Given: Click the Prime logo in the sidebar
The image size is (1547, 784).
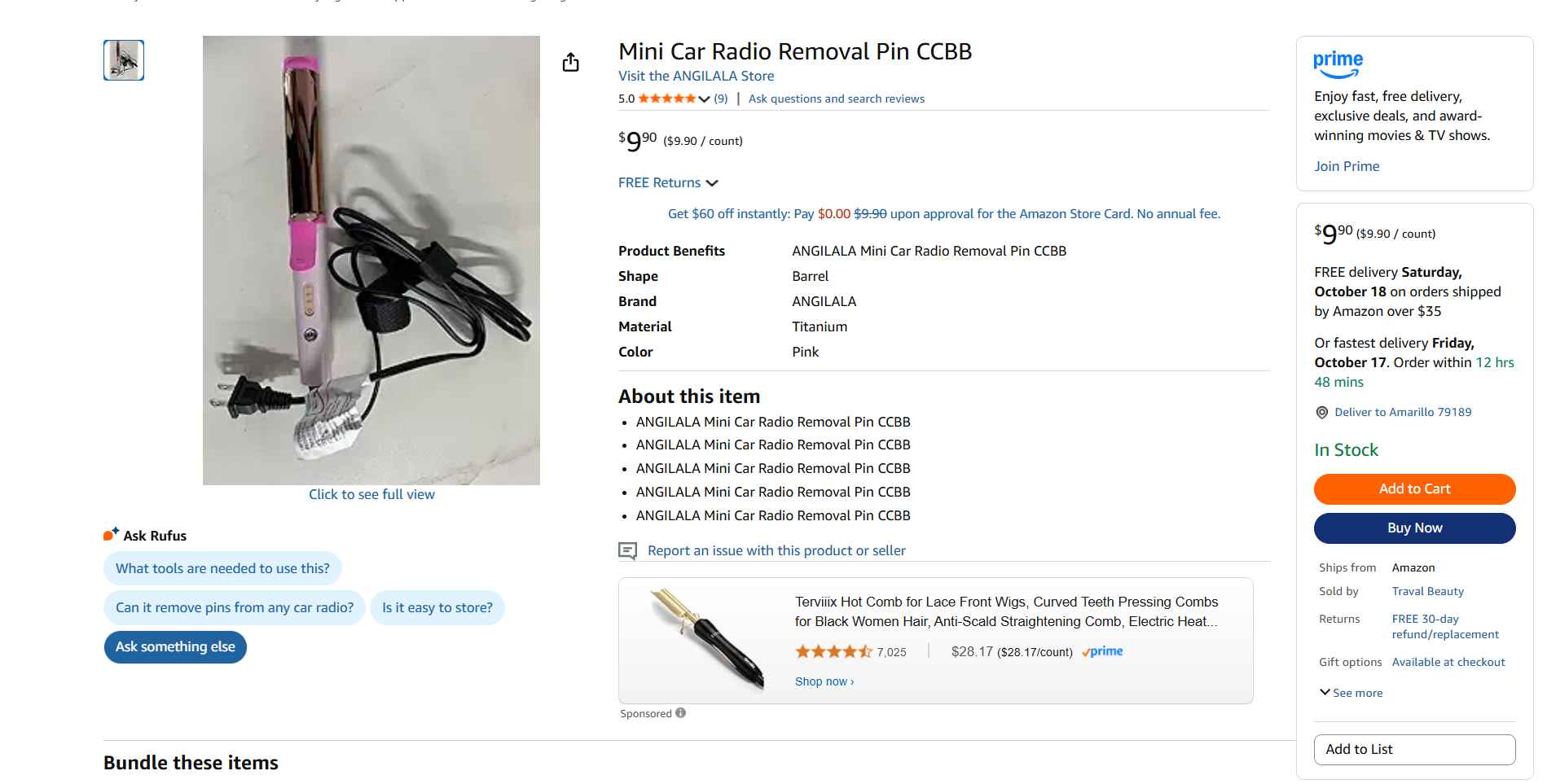Looking at the screenshot, I should pyautogui.click(x=1338, y=64).
